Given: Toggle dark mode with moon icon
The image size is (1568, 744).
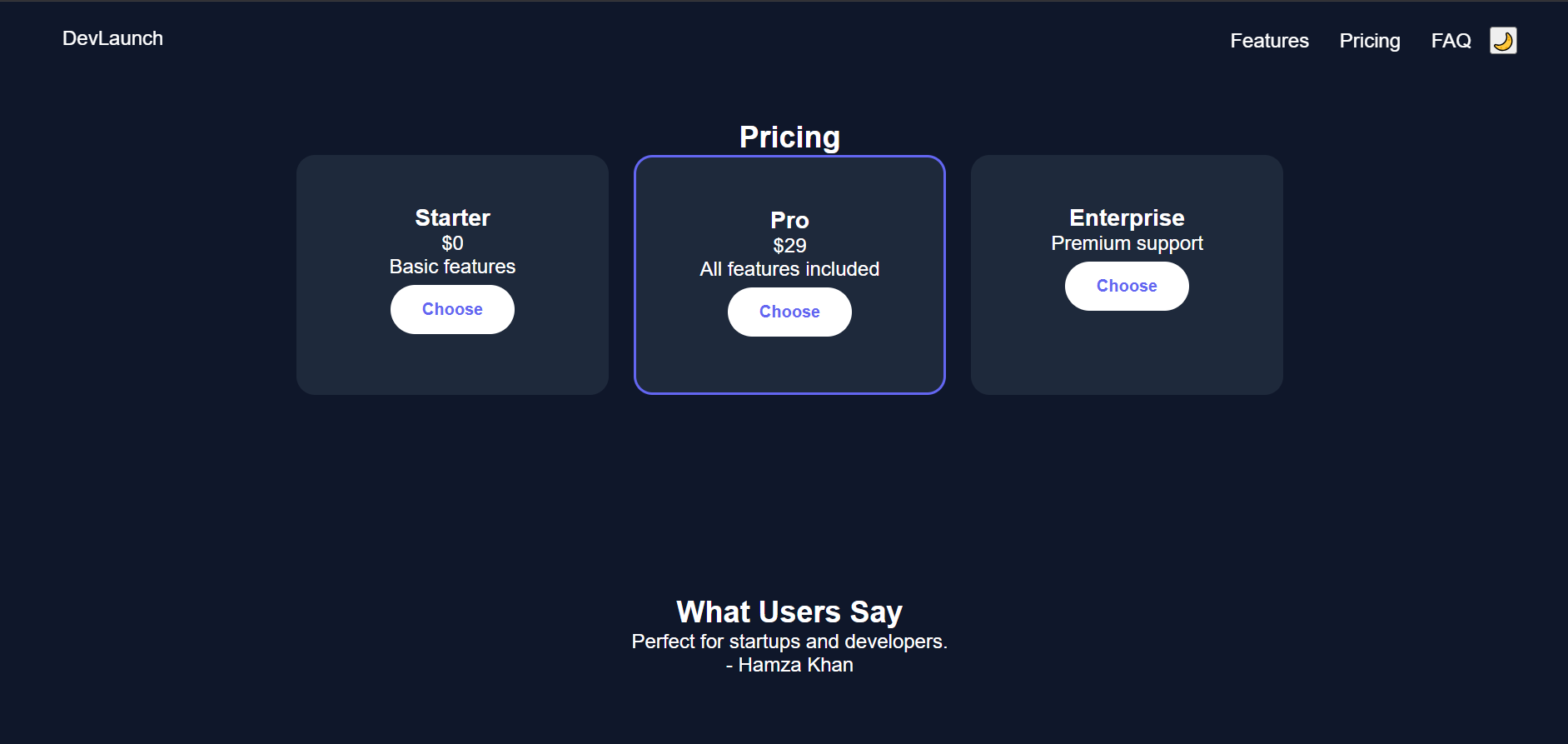Looking at the screenshot, I should point(1502,40).
